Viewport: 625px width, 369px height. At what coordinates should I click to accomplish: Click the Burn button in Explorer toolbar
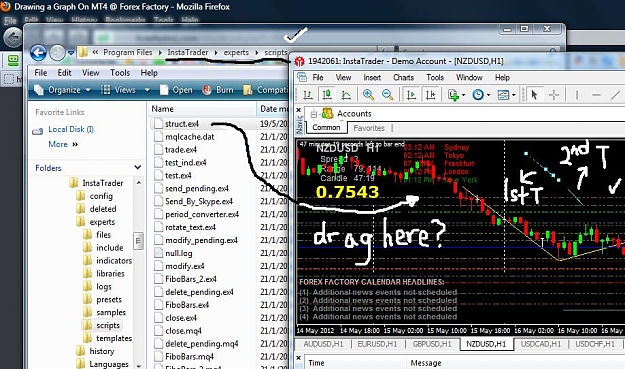pyautogui.click(x=218, y=90)
